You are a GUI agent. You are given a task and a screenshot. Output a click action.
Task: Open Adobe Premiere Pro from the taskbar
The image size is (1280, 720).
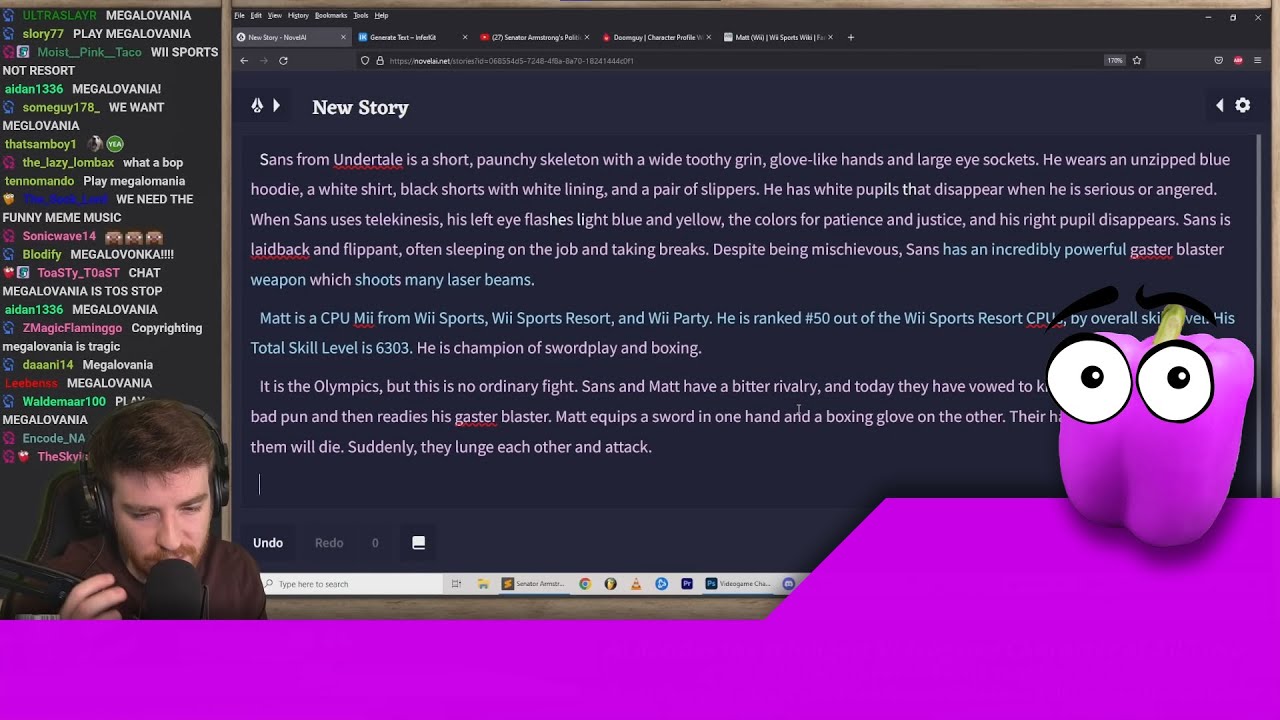[x=687, y=584]
